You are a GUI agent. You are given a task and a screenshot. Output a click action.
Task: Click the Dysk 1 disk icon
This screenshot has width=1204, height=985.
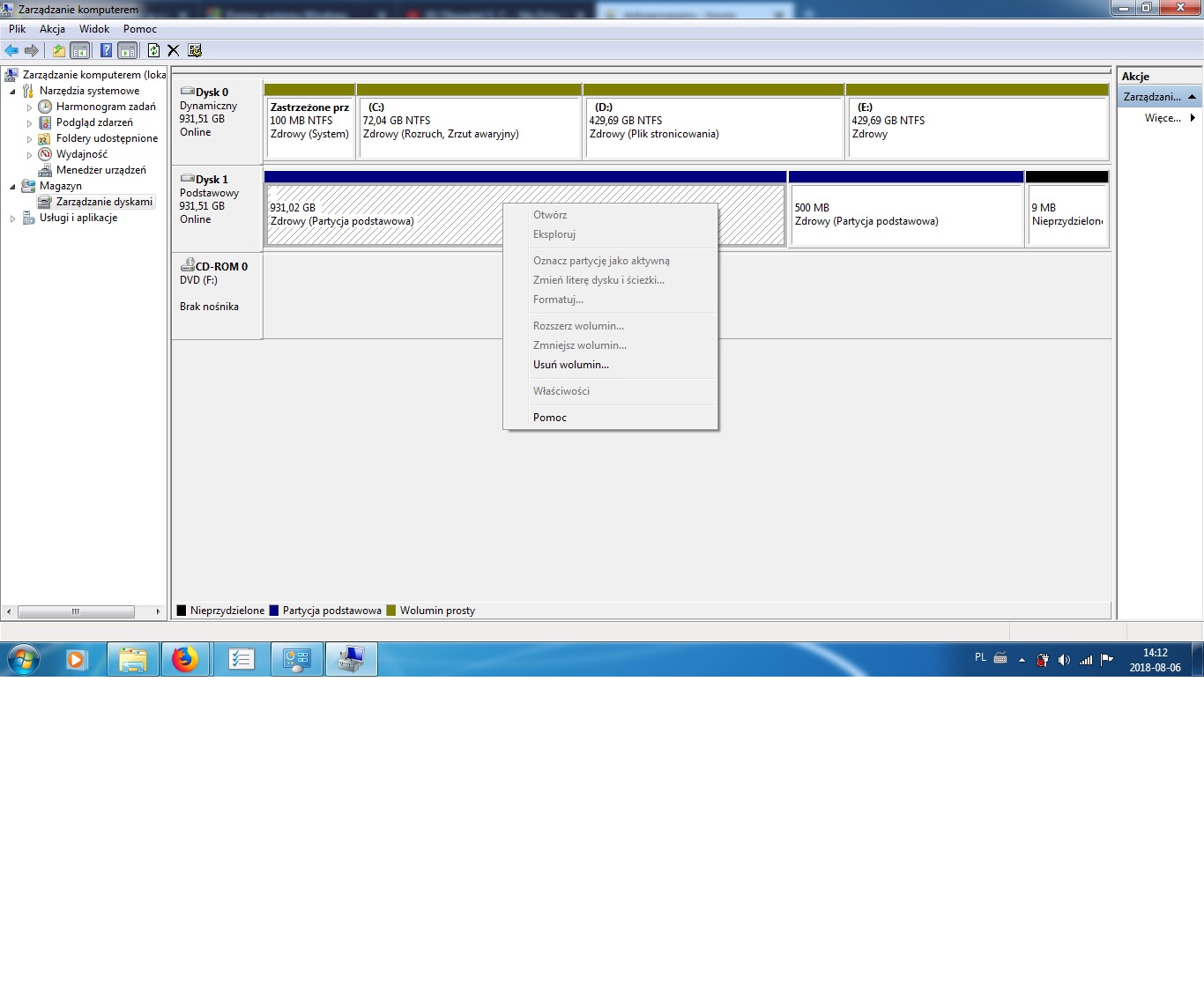pos(187,179)
